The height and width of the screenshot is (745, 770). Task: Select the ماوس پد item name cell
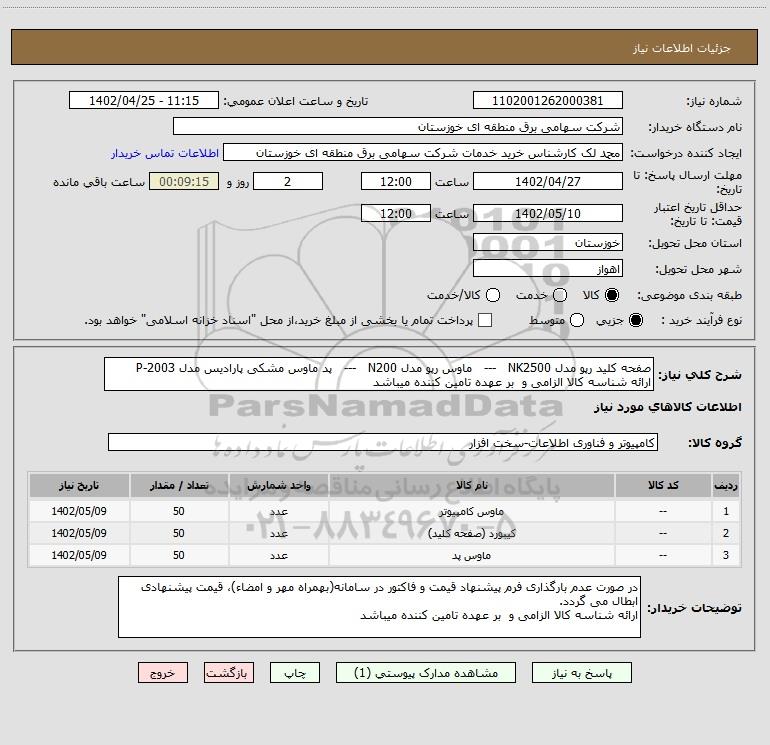pyautogui.click(x=471, y=555)
